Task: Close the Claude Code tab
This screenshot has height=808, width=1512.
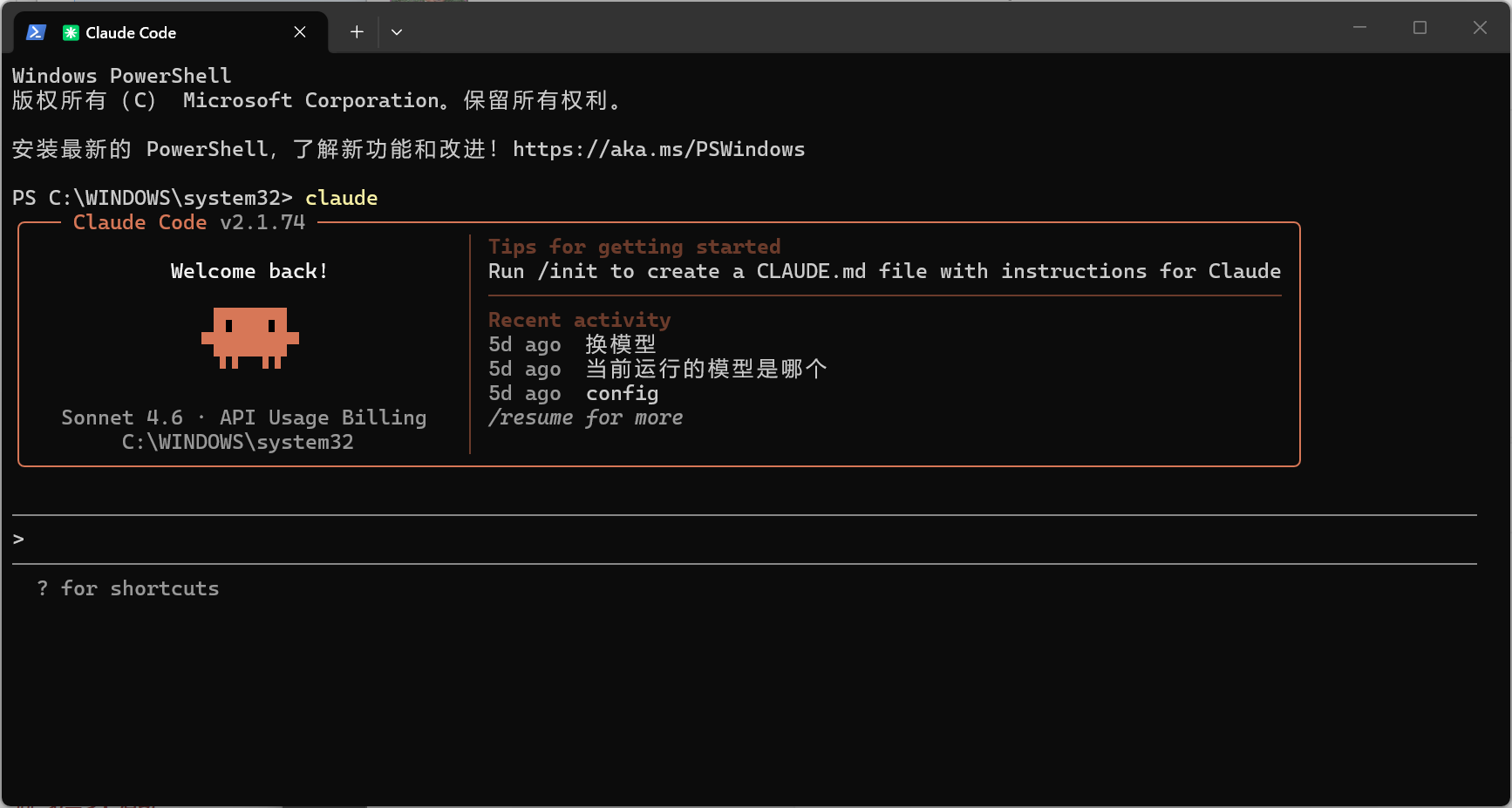Action: click(300, 32)
